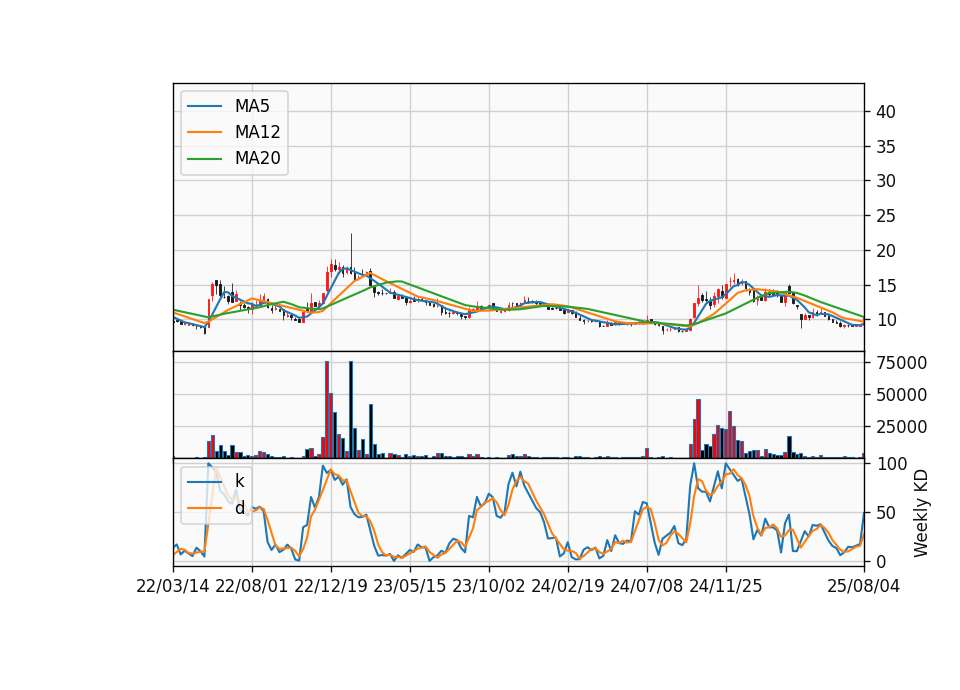
Task: Click the price axis value 25
Action: pos(886,216)
